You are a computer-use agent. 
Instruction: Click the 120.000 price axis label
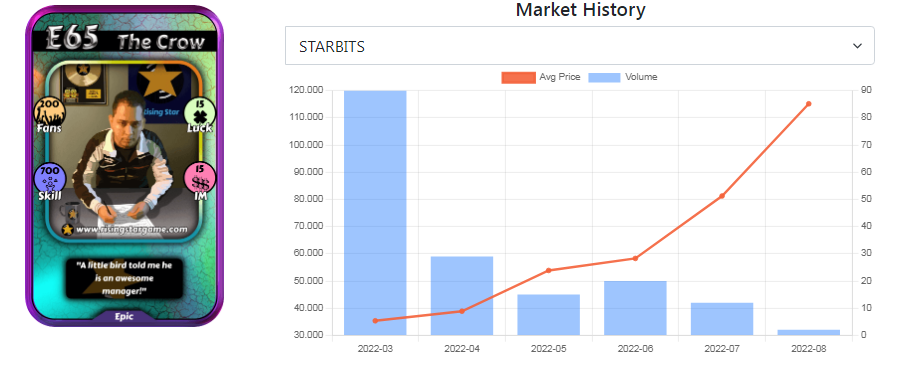tap(307, 90)
